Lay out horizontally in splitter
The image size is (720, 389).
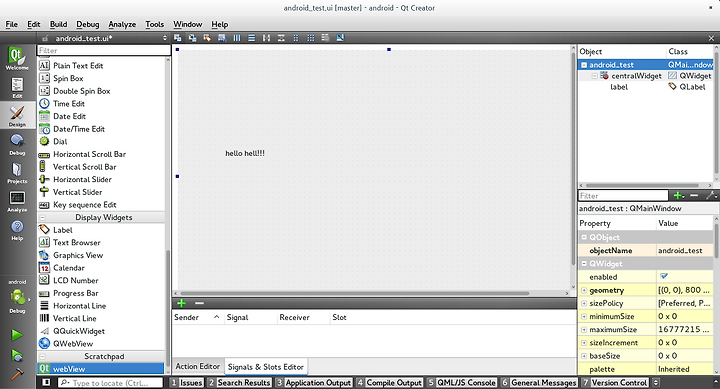(x=266, y=38)
